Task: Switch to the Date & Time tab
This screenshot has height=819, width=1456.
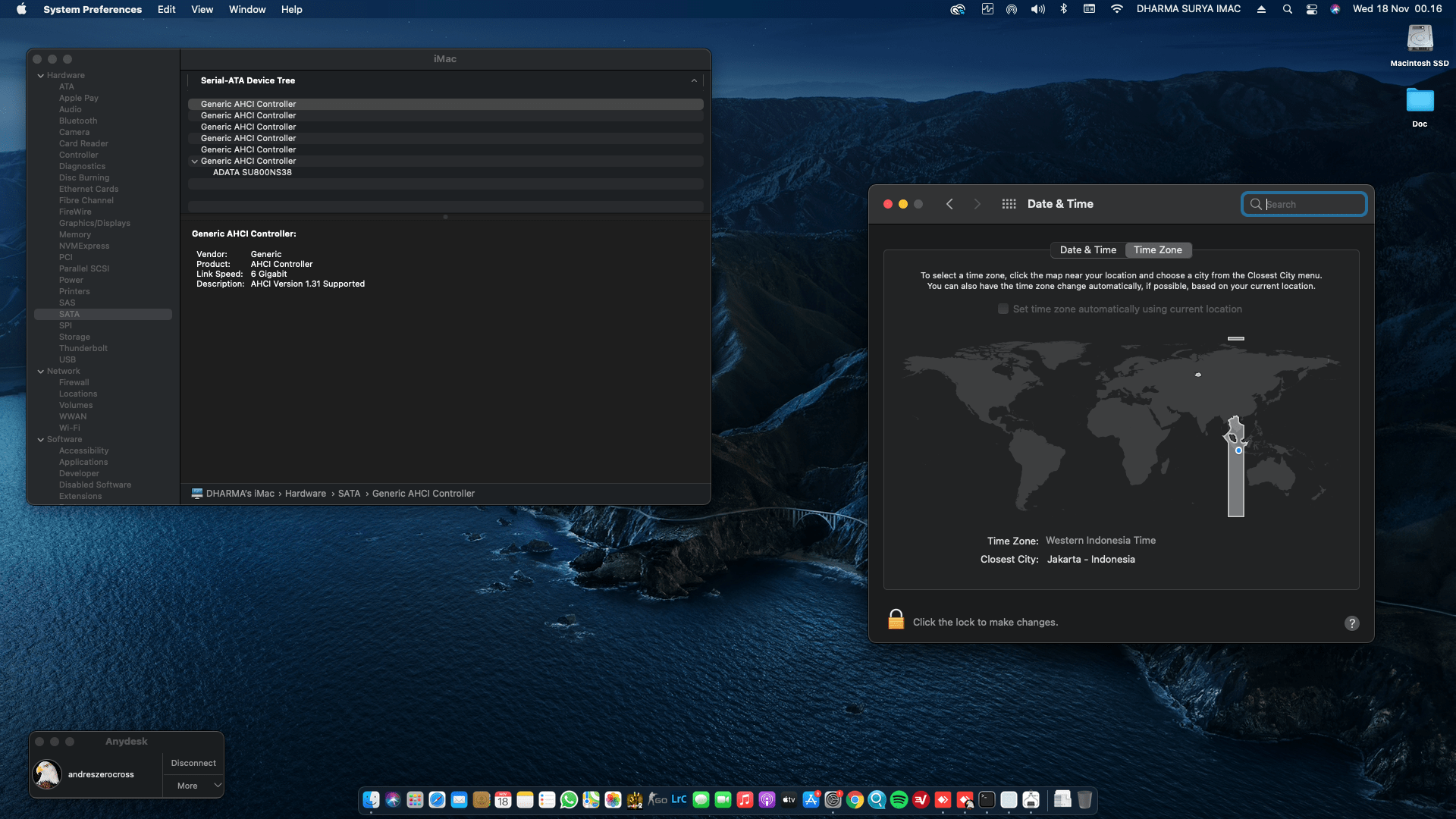Action: pos(1087,250)
